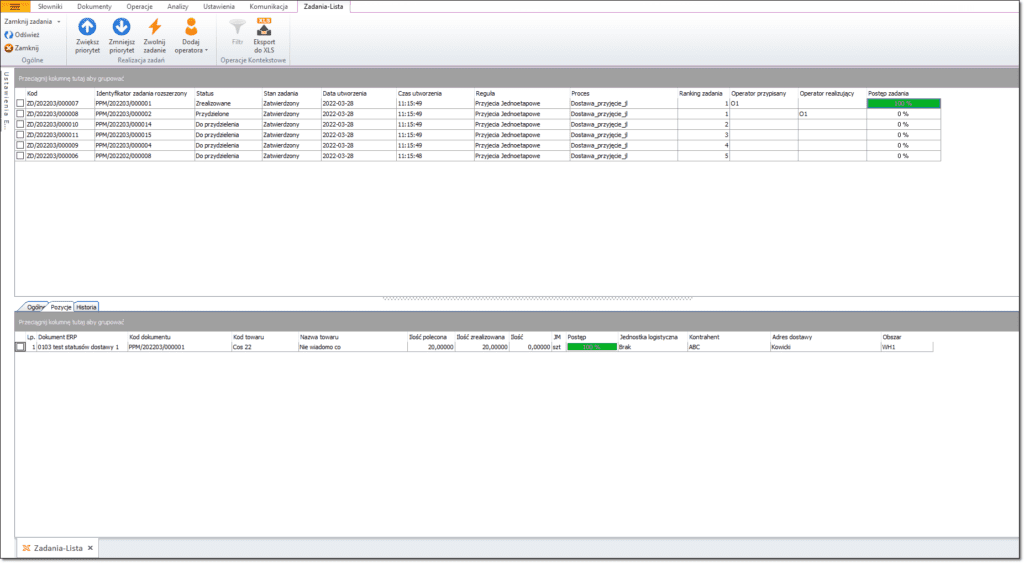Click the Obszar cell WH1
The height and width of the screenshot is (563, 1024).
click(x=906, y=347)
